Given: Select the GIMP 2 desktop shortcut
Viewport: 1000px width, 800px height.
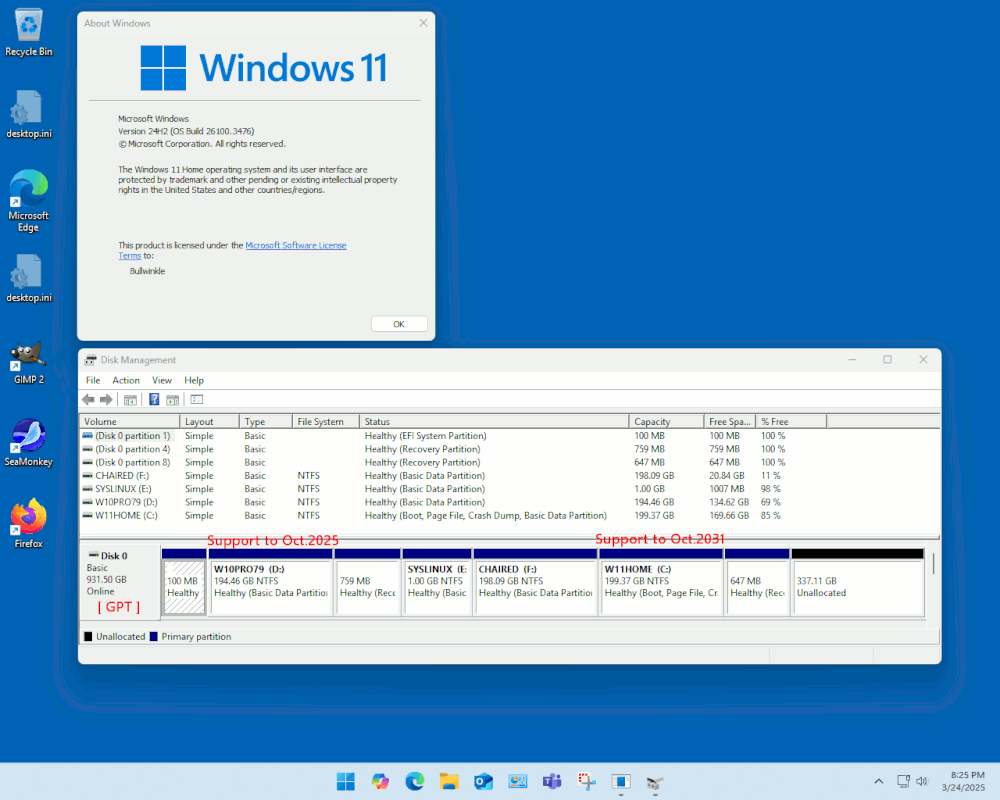Looking at the screenshot, I should [29, 362].
